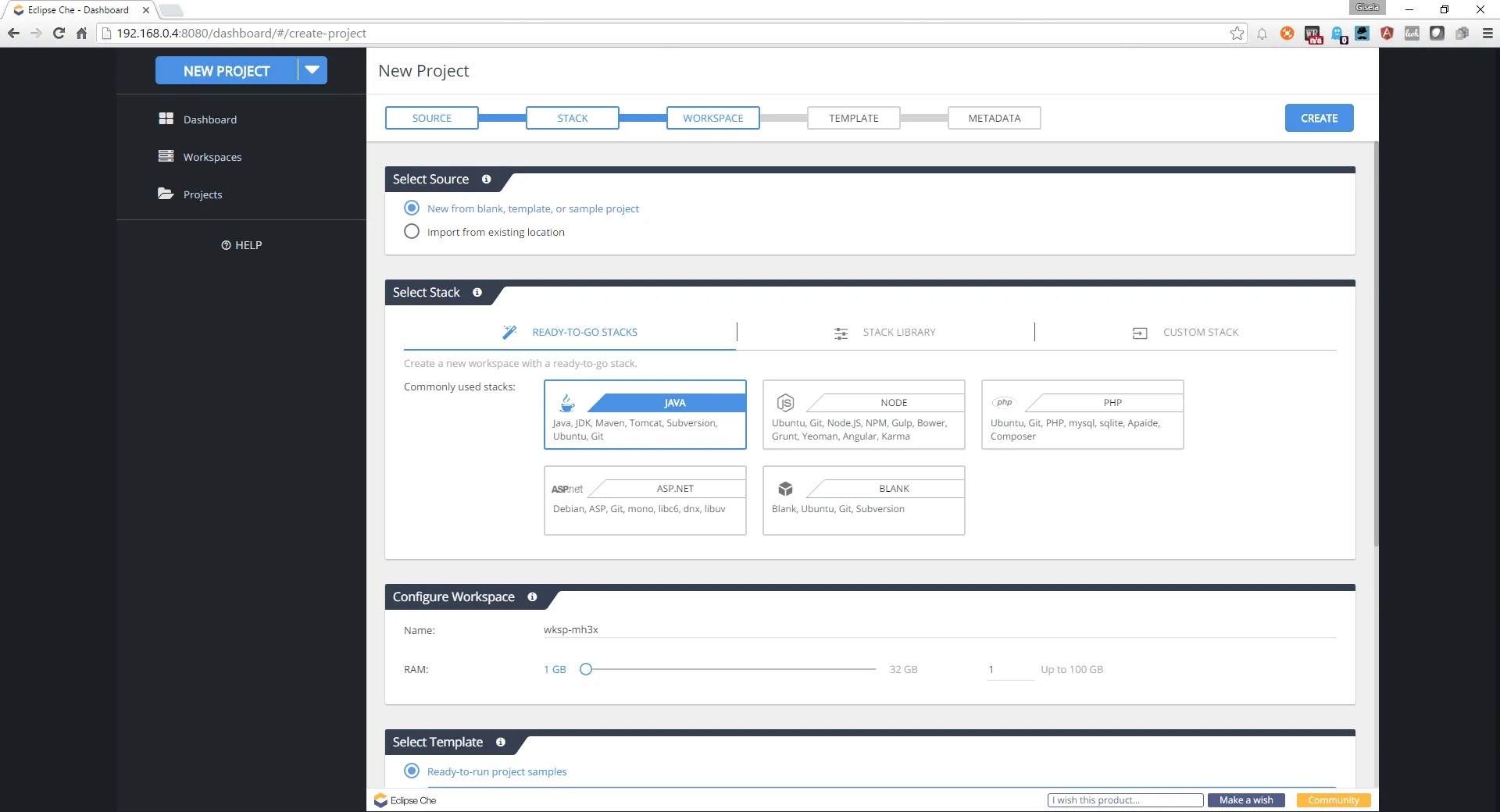
Task: Select New from blank, template, or sample project
Action: click(412, 208)
